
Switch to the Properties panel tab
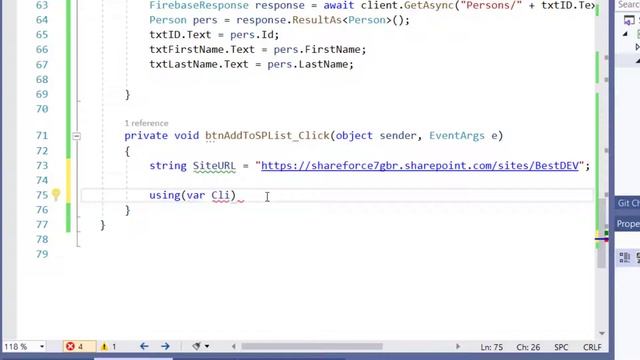[628, 224]
